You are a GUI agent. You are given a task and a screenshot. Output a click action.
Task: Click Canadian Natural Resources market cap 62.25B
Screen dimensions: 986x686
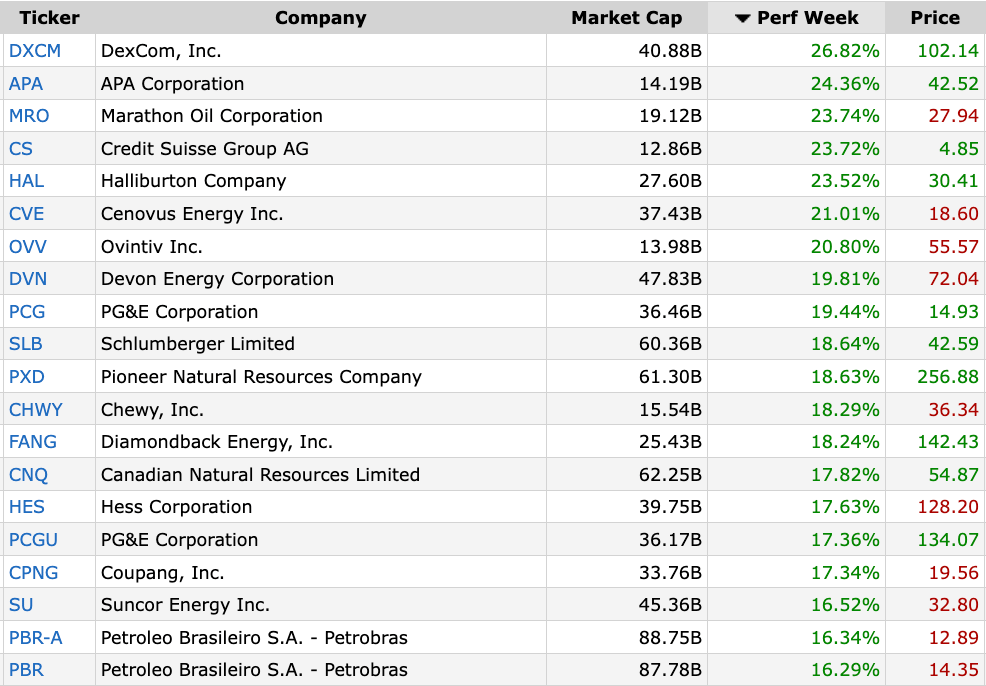[670, 475]
